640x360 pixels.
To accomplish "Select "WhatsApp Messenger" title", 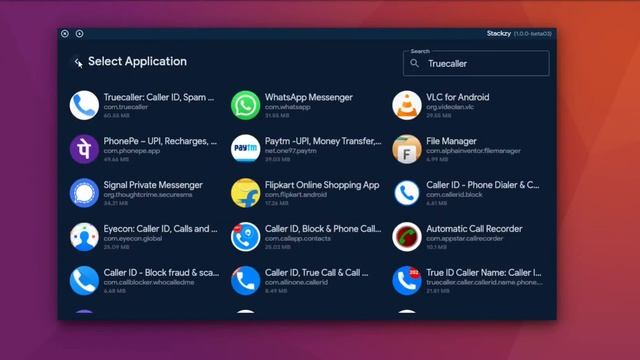I will [309, 97].
